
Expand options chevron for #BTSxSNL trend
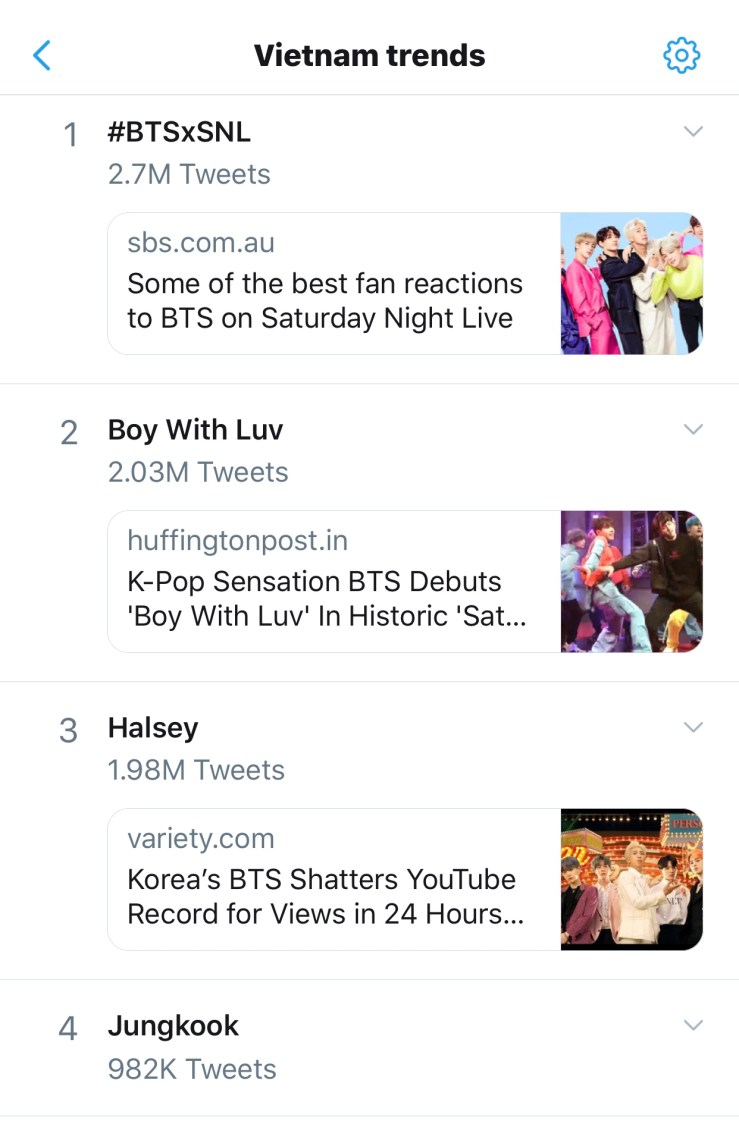(x=693, y=131)
